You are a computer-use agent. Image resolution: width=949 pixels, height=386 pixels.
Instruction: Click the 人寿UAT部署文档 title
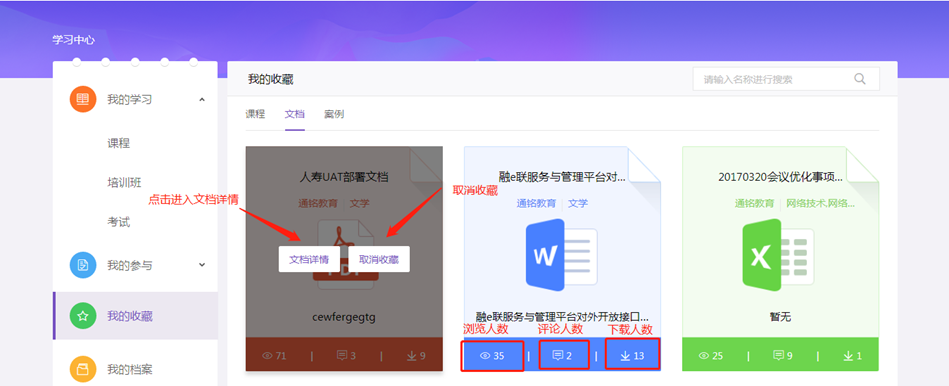[344, 177]
